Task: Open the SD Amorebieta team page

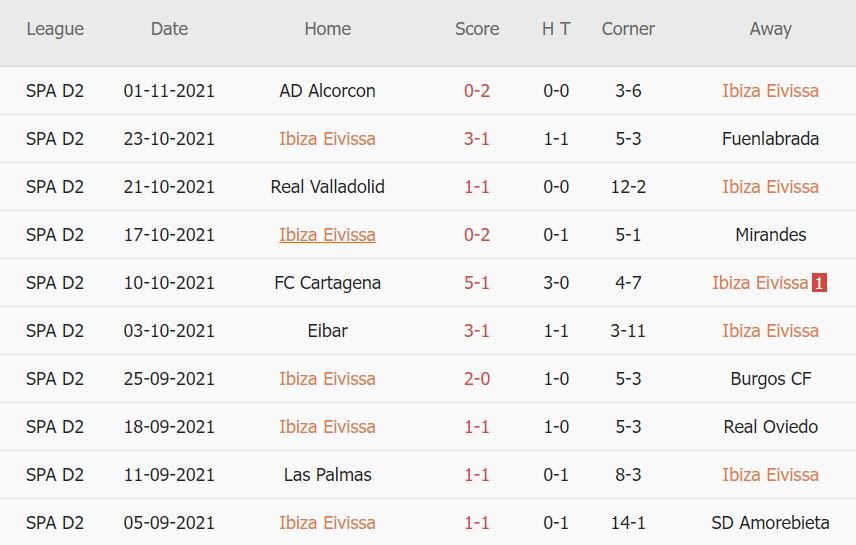Action: pyautogui.click(x=770, y=523)
